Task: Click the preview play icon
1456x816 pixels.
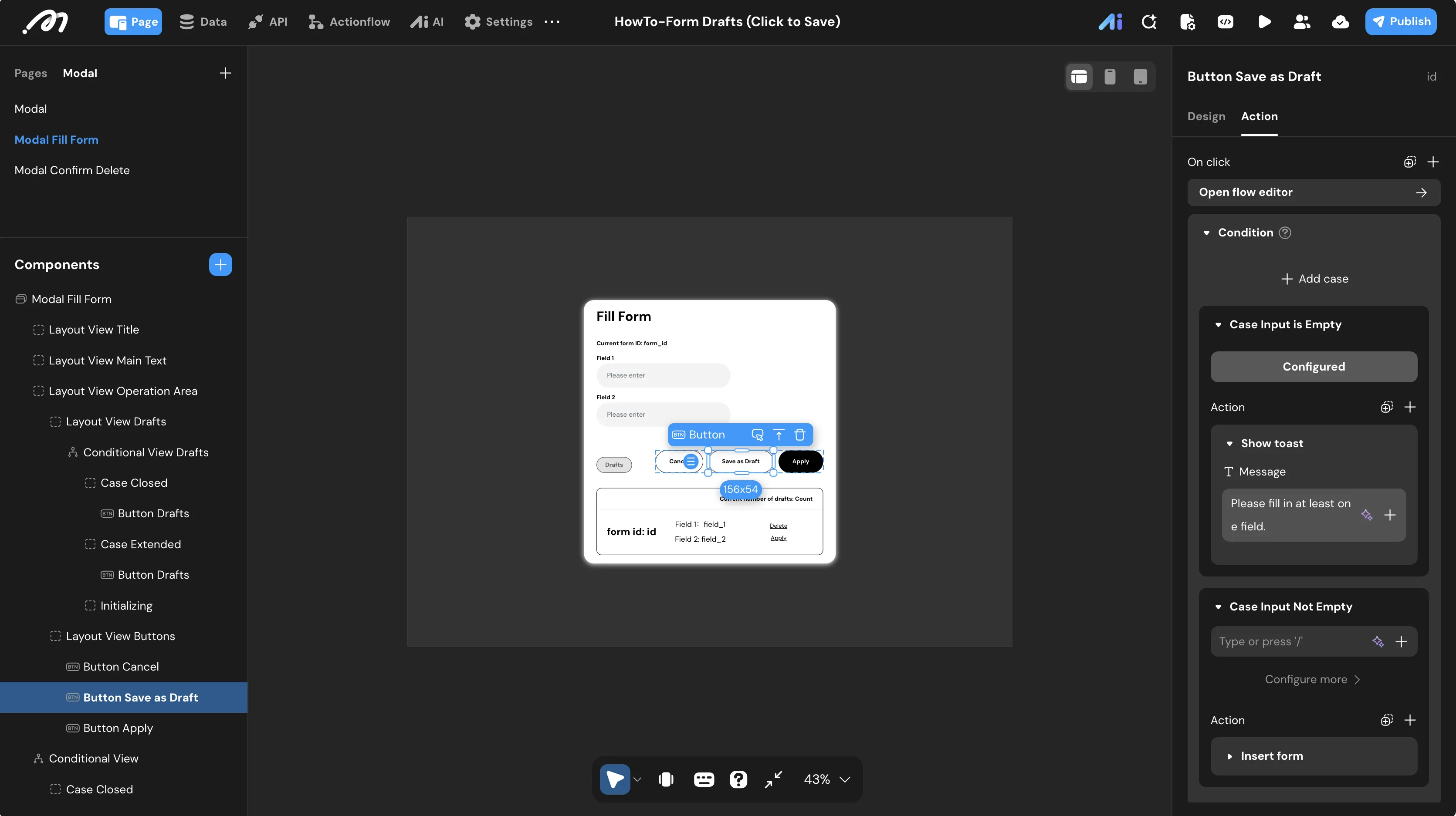Action: [1264, 22]
